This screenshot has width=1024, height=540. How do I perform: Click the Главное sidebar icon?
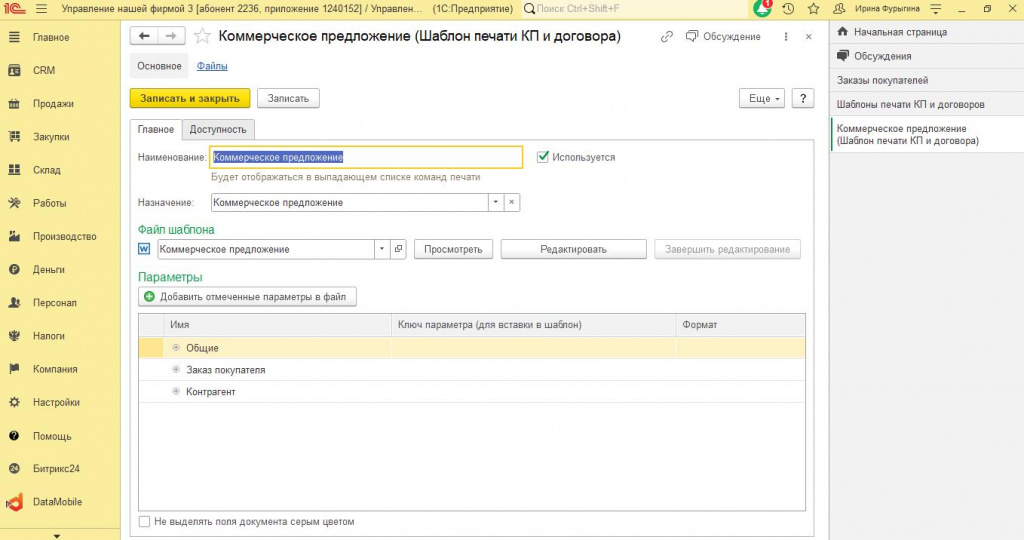(14, 37)
